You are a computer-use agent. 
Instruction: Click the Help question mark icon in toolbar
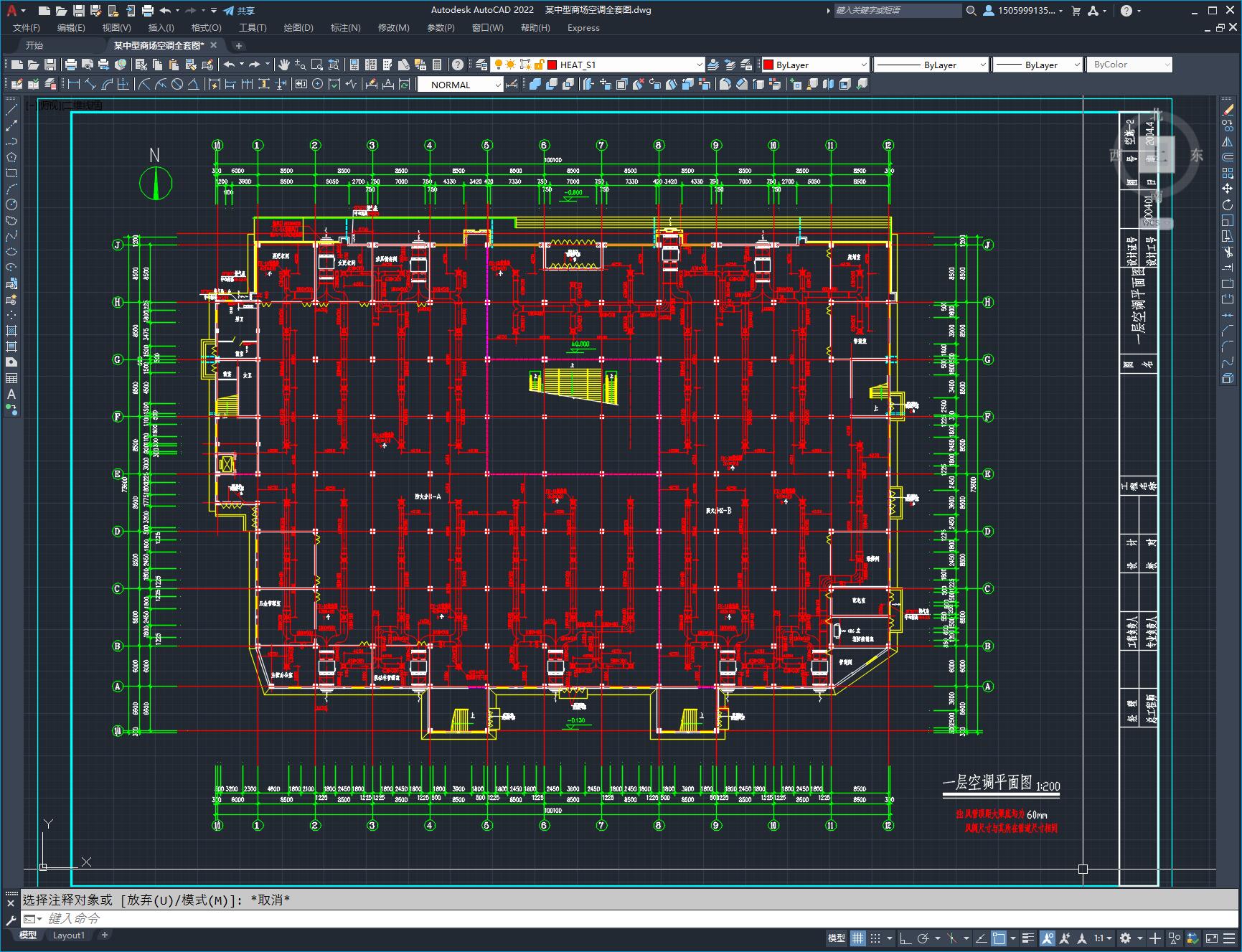[x=458, y=65]
